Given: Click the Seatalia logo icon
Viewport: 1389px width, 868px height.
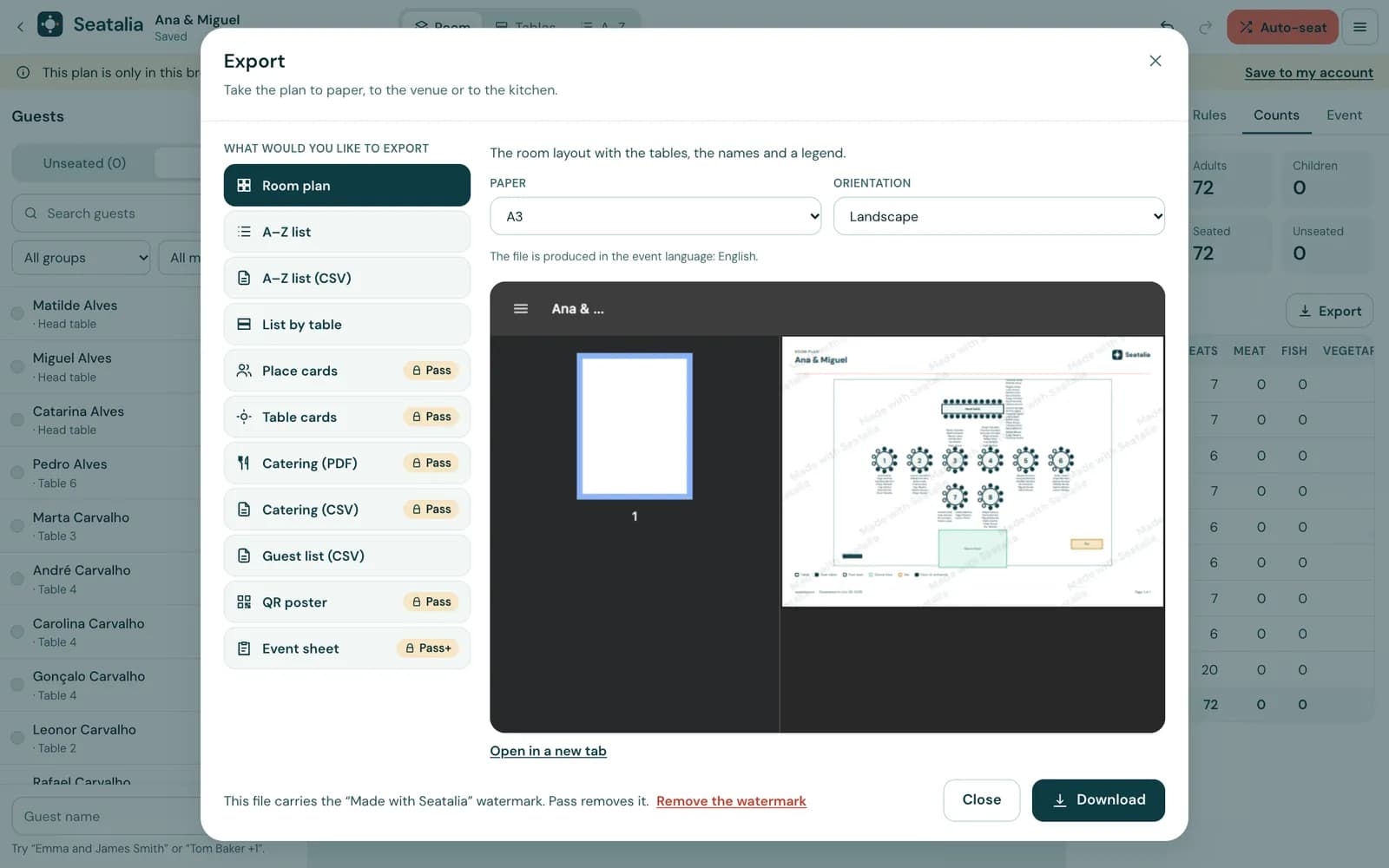Looking at the screenshot, I should [x=50, y=24].
